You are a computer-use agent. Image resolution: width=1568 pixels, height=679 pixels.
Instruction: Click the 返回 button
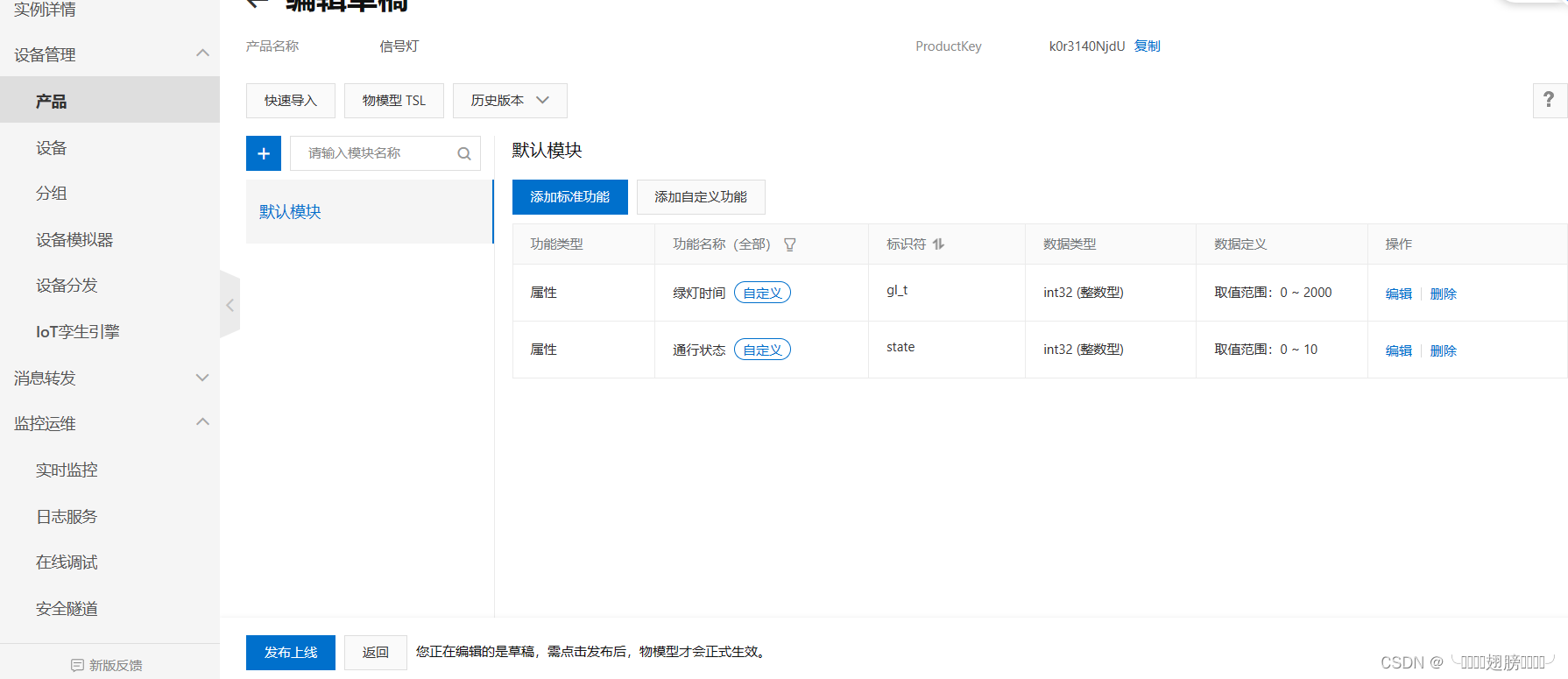[376, 653]
